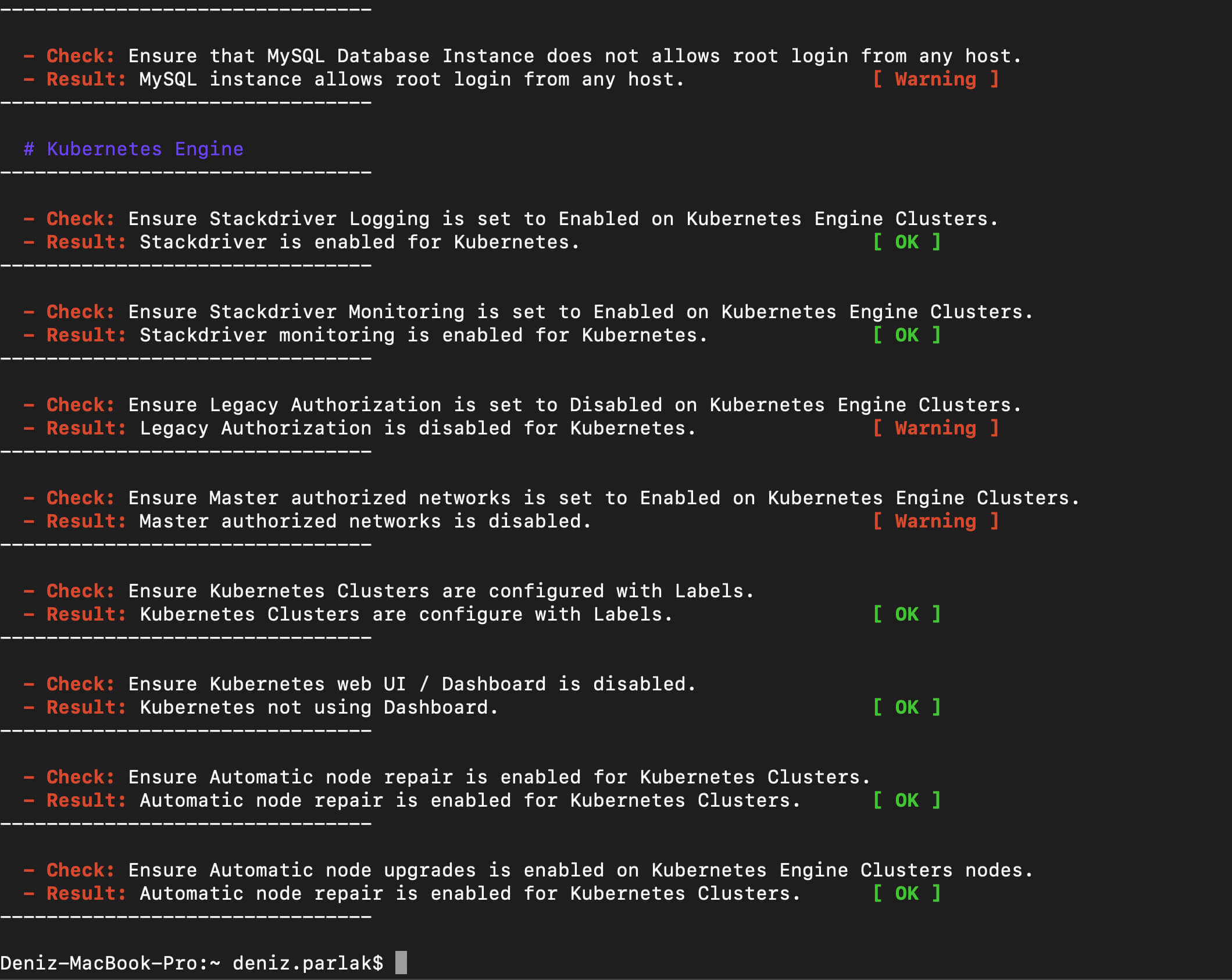Click the text "Master authorized networks is disabled."
The image size is (1232, 980).
click(x=365, y=521)
